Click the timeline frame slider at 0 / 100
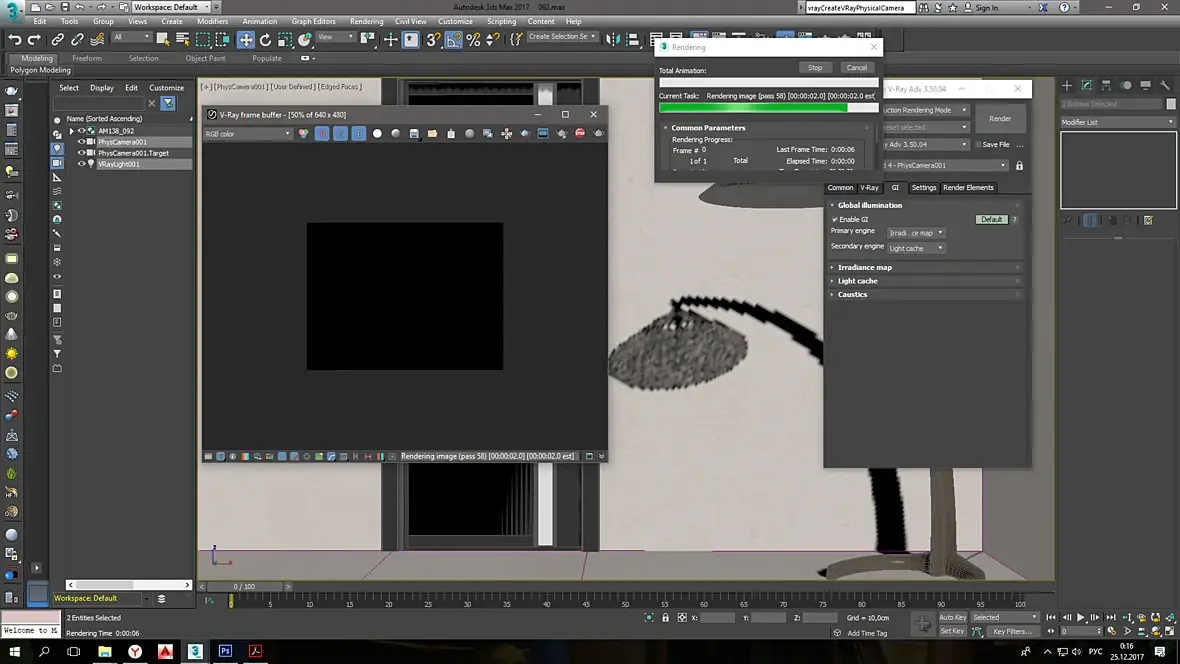The width and height of the screenshot is (1180, 664). pos(244,587)
